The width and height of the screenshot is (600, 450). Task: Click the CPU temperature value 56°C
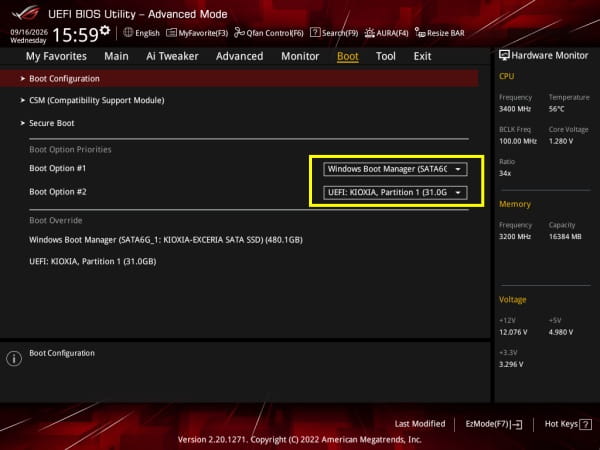pyautogui.click(x=556, y=109)
